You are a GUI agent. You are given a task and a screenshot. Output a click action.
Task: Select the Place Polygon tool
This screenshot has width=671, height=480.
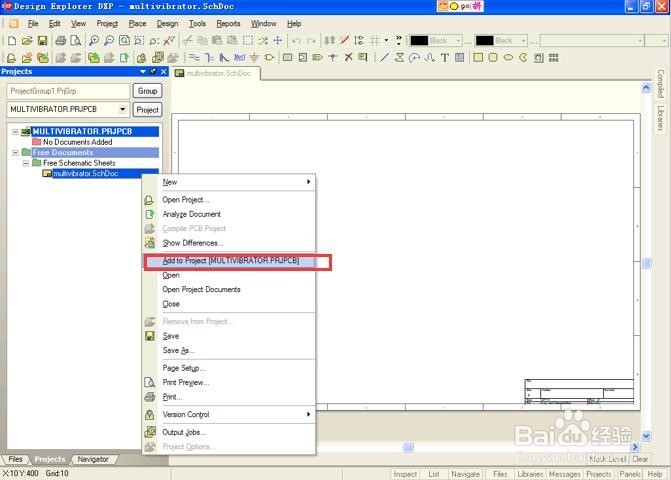point(399,57)
